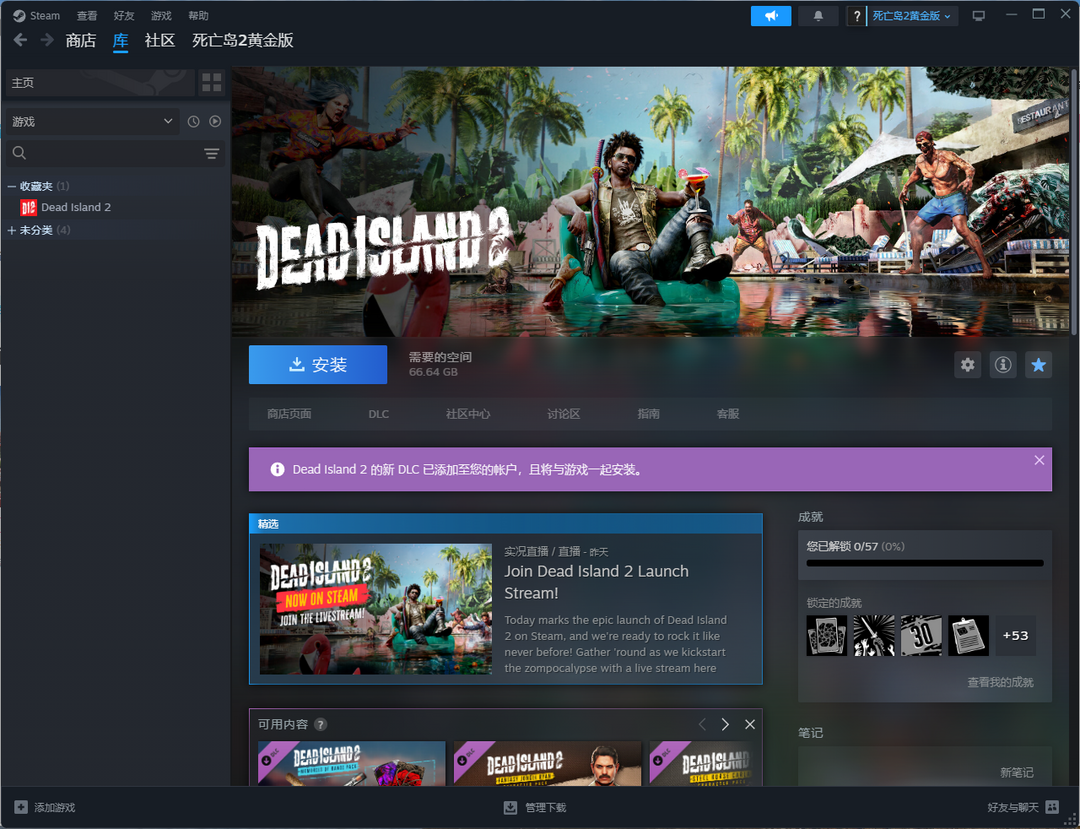Open the notifications bell

coord(819,16)
